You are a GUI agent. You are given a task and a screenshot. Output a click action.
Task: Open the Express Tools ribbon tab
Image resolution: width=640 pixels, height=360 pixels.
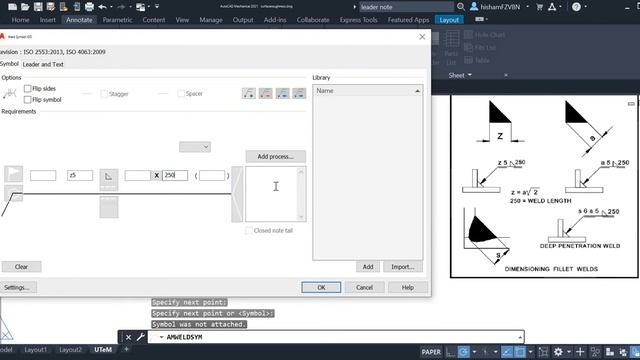click(x=358, y=20)
